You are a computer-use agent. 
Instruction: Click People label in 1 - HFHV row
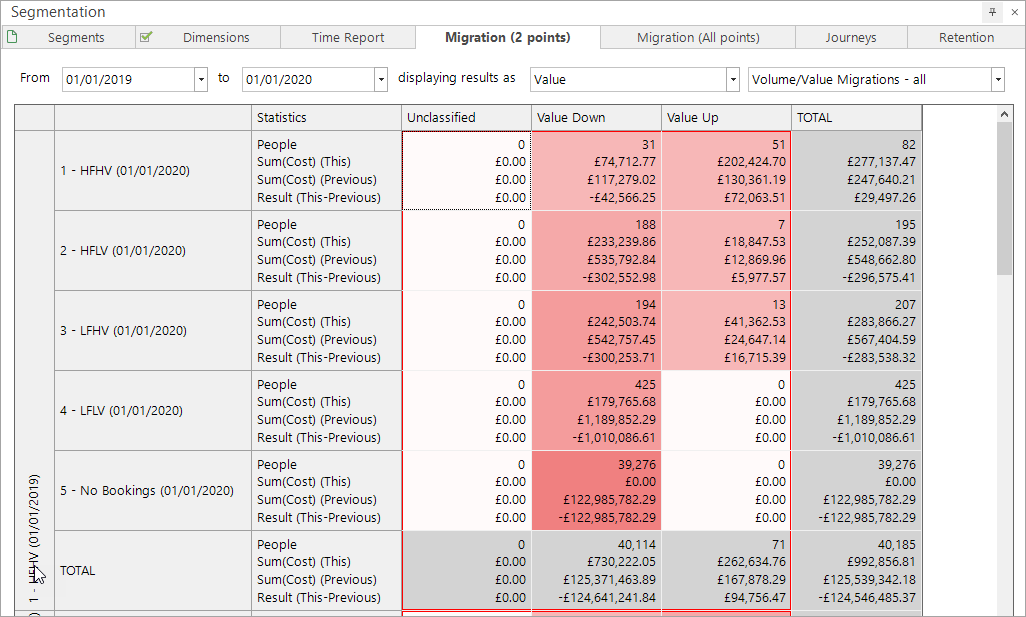click(277, 145)
